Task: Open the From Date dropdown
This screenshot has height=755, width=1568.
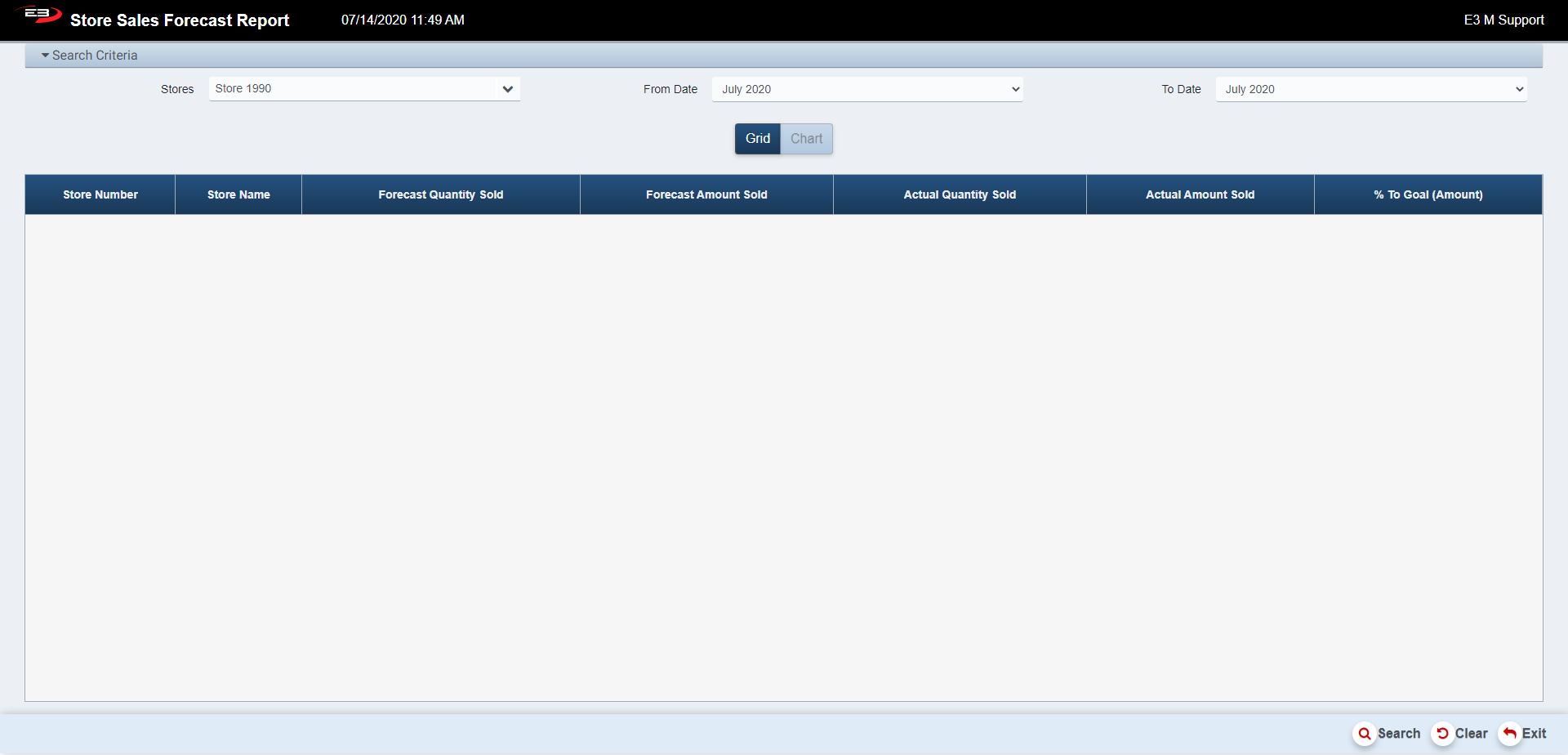Action: [x=866, y=89]
